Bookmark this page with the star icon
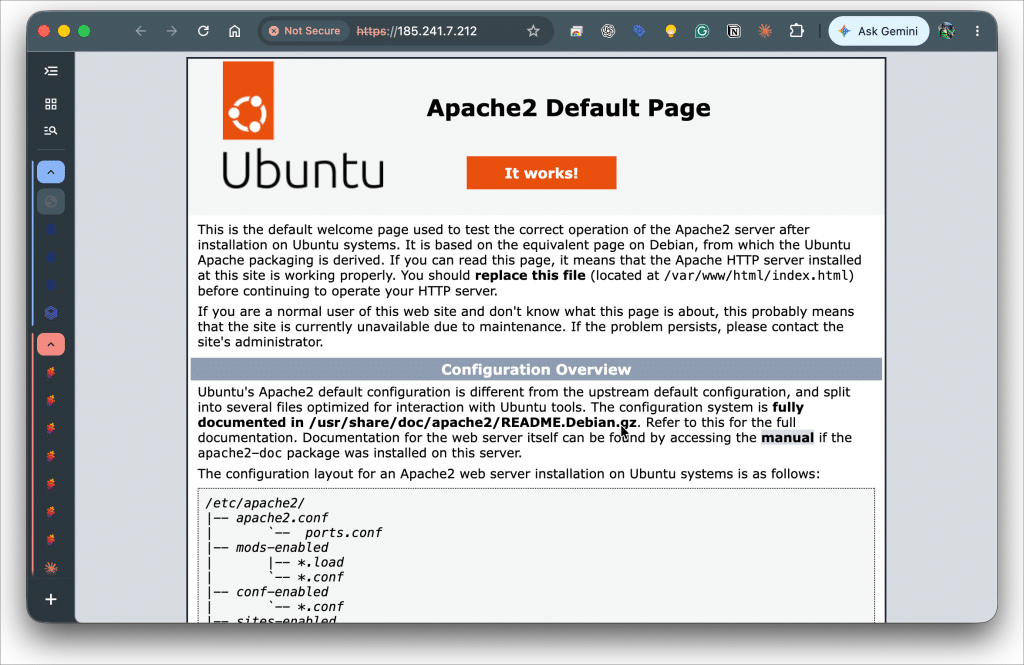The image size is (1024, 665). click(534, 31)
